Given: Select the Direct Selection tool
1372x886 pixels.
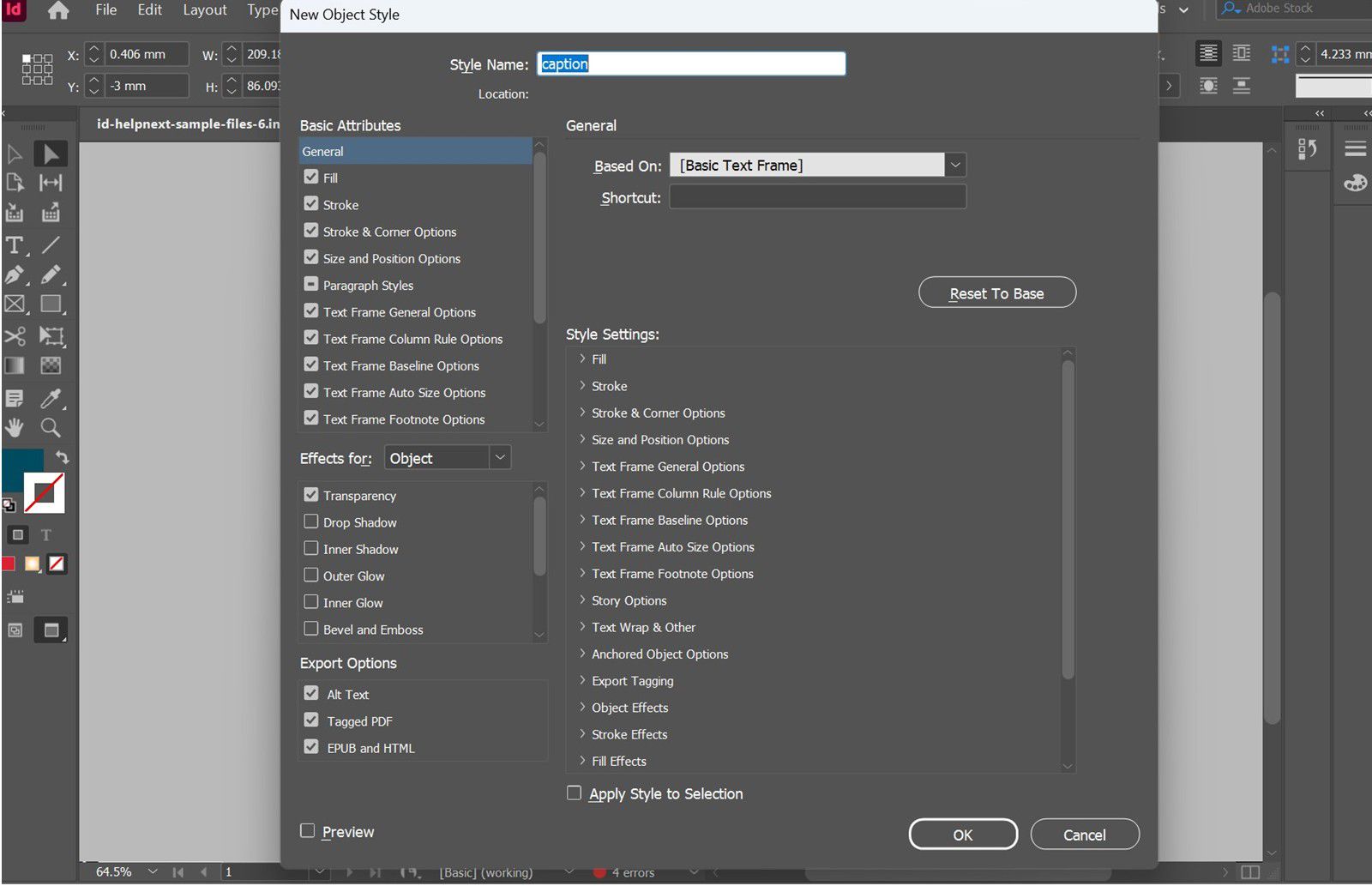Looking at the screenshot, I should 15,154.
